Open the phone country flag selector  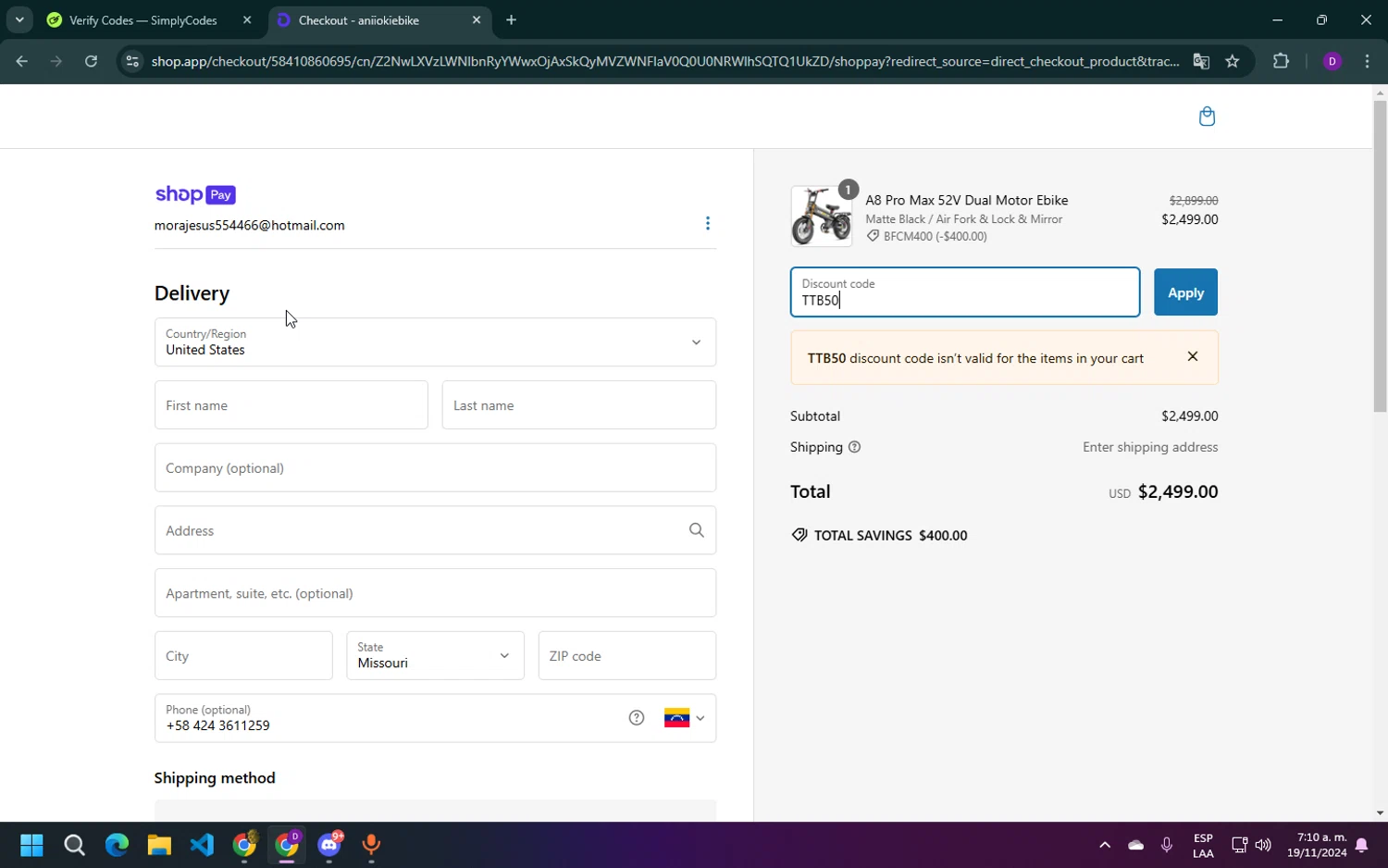click(685, 718)
